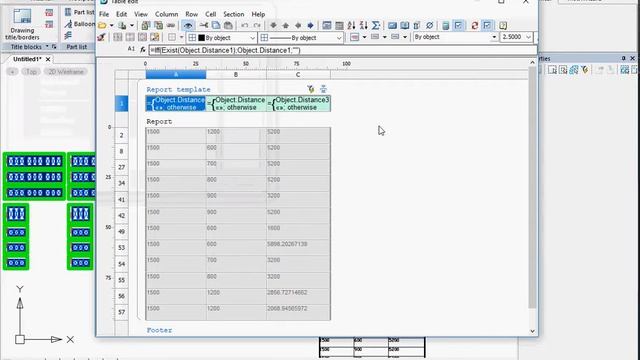Click the Part list panel label
Image resolution: width=640 pixels, height=360 pixels.
[x=77, y=47]
